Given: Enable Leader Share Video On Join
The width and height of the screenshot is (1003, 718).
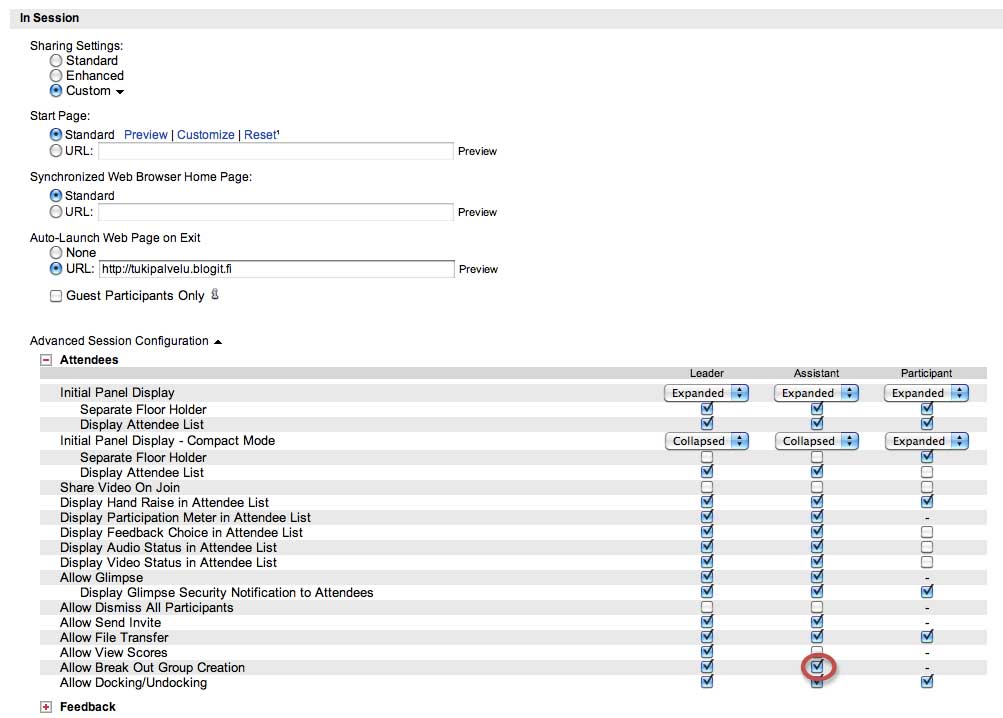Looking at the screenshot, I should pos(707,487).
